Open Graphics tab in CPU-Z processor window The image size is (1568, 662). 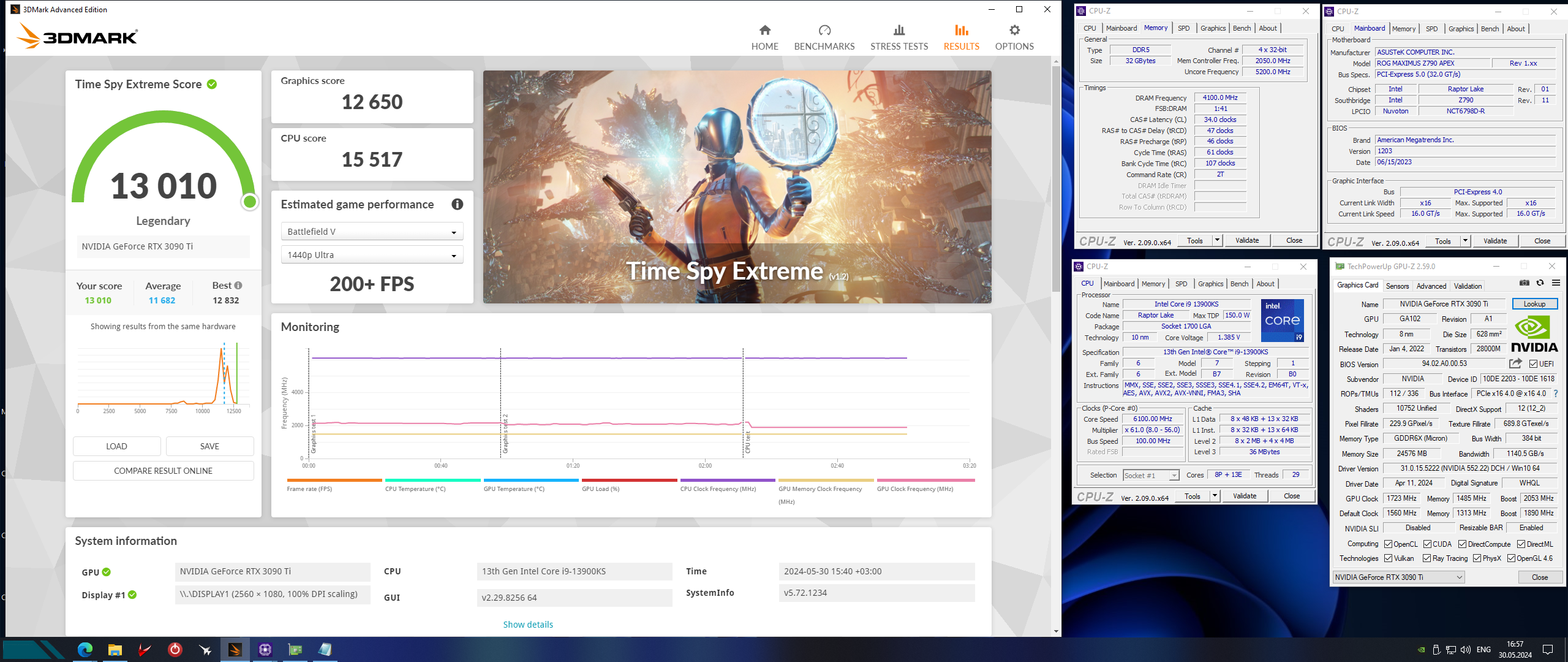coord(1210,284)
